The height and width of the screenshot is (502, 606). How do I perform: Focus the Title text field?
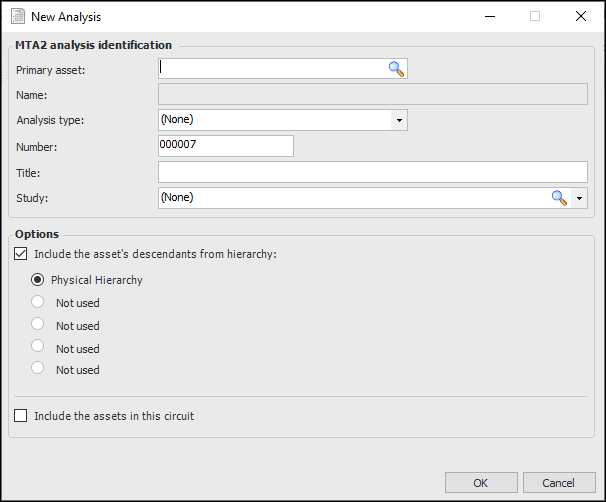(x=372, y=172)
